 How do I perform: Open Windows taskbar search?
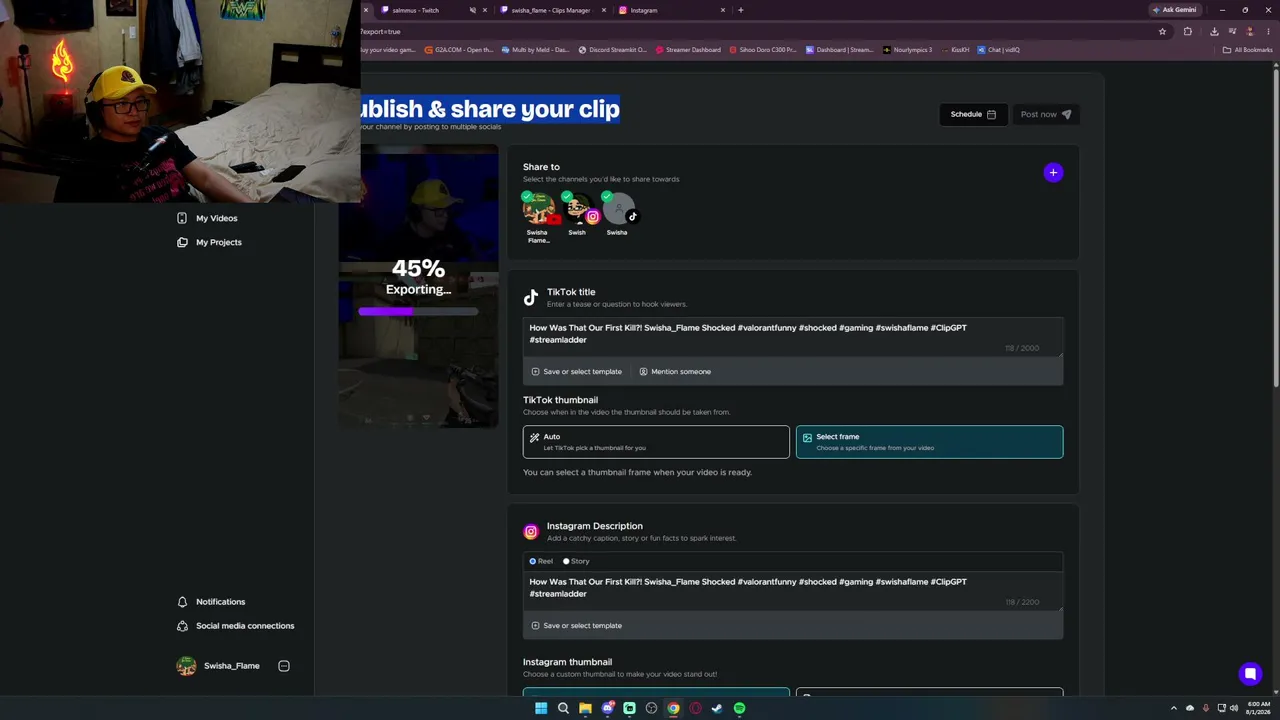click(x=563, y=708)
